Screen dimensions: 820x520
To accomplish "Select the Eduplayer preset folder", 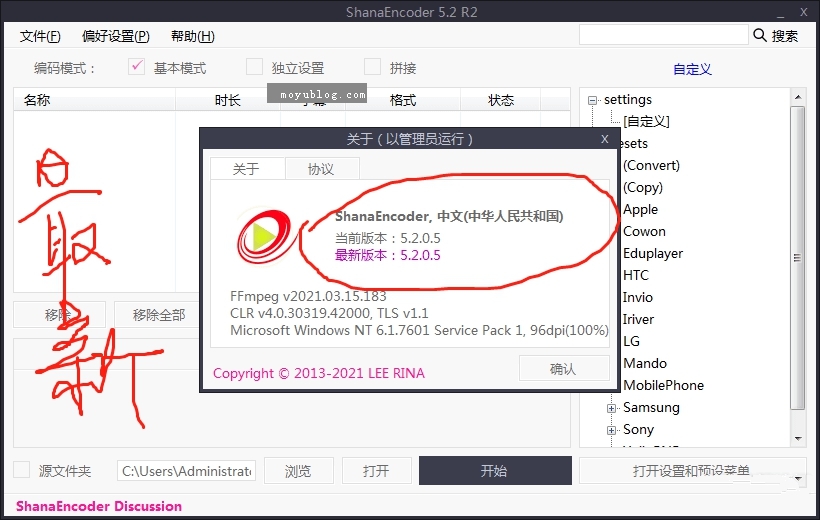I will (x=653, y=253).
